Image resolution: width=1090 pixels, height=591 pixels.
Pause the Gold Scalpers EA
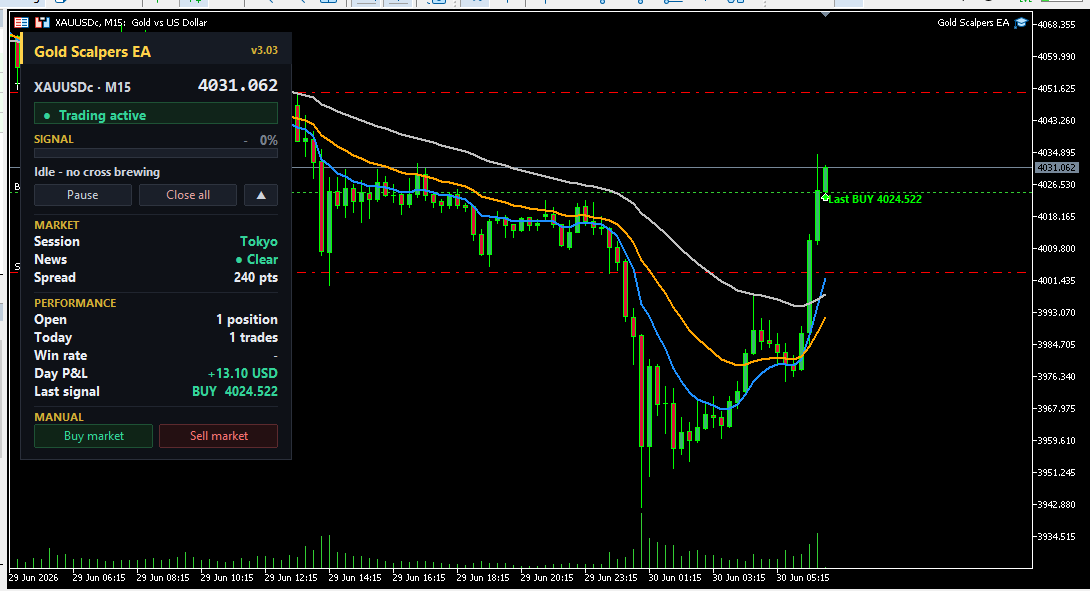pyautogui.click(x=83, y=195)
